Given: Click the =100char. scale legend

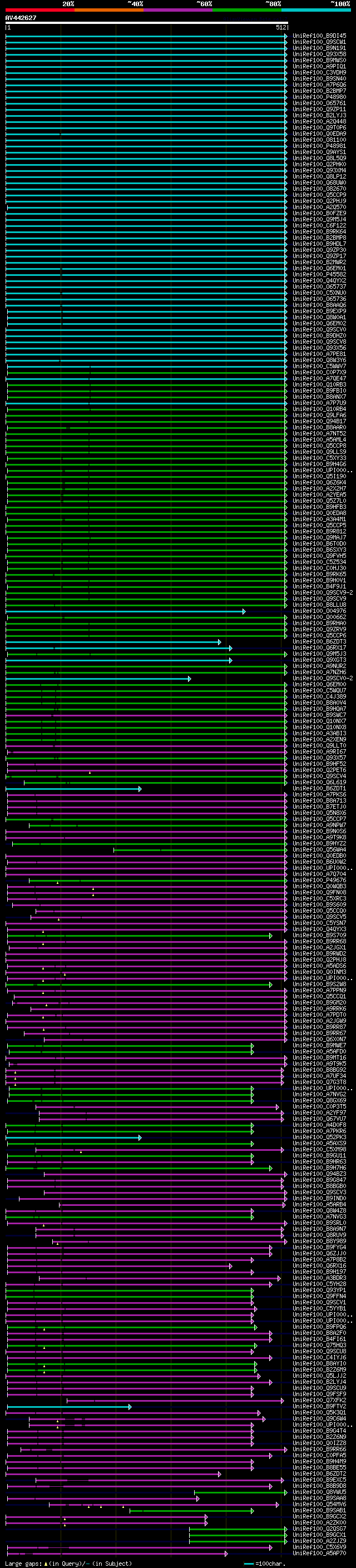Looking at the screenshot, I should point(264,1564).
